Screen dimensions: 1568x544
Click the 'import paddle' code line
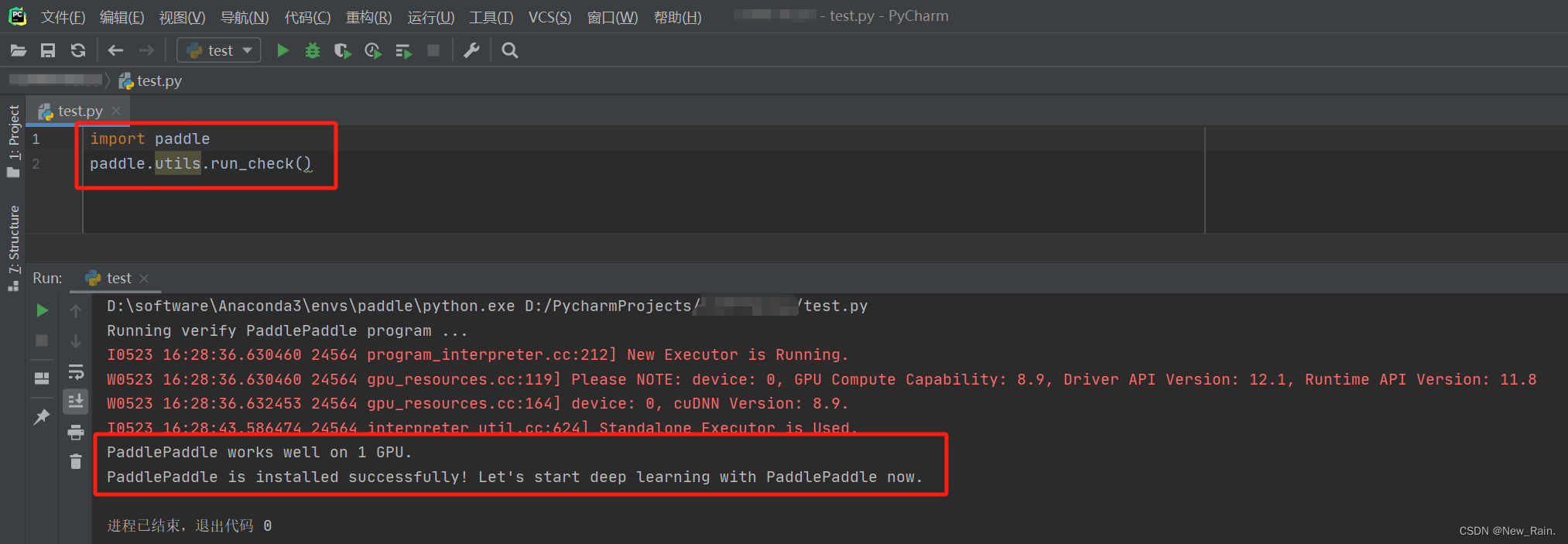click(x=150, y=139)
